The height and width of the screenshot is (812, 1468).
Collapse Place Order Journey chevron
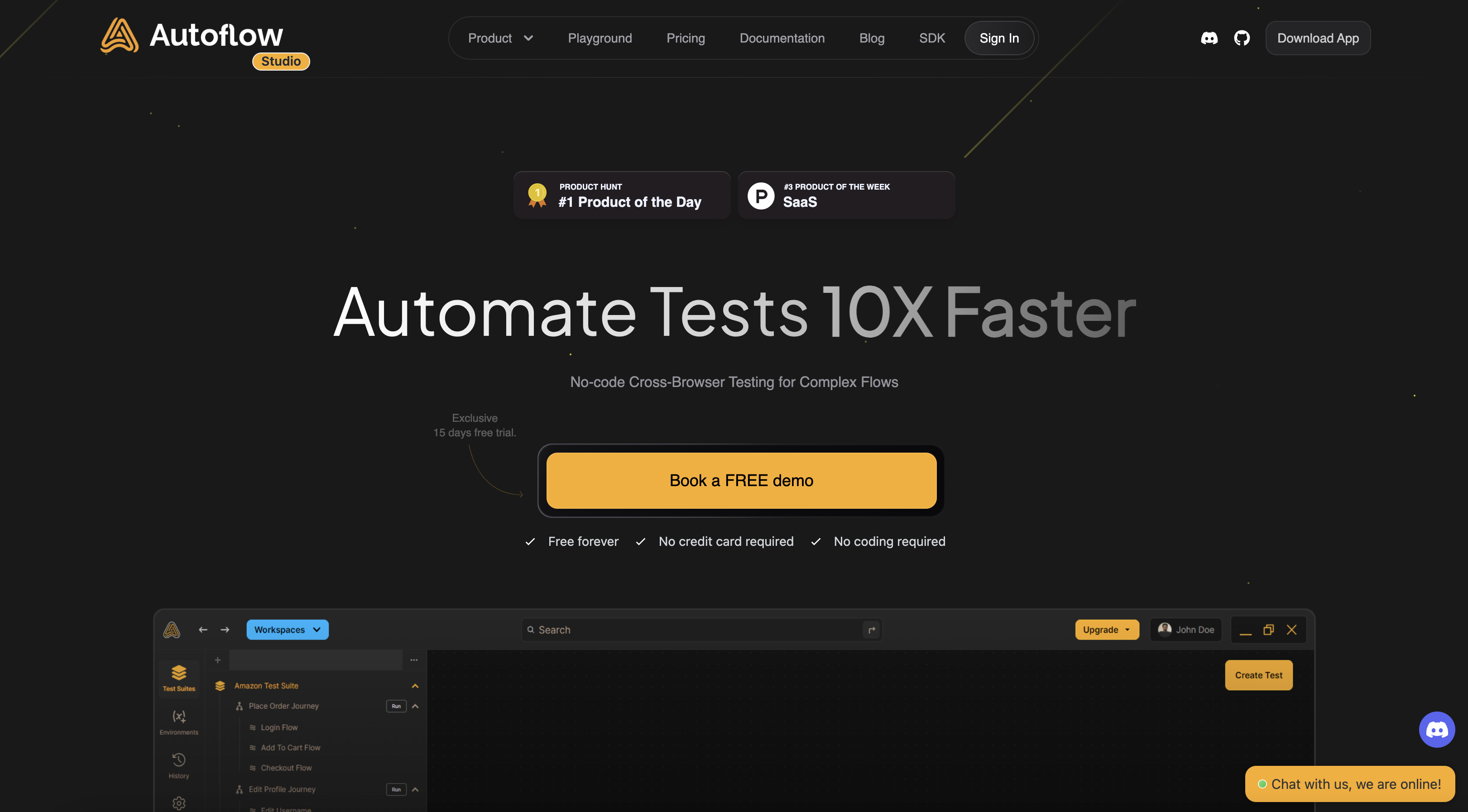pos(415,706)
